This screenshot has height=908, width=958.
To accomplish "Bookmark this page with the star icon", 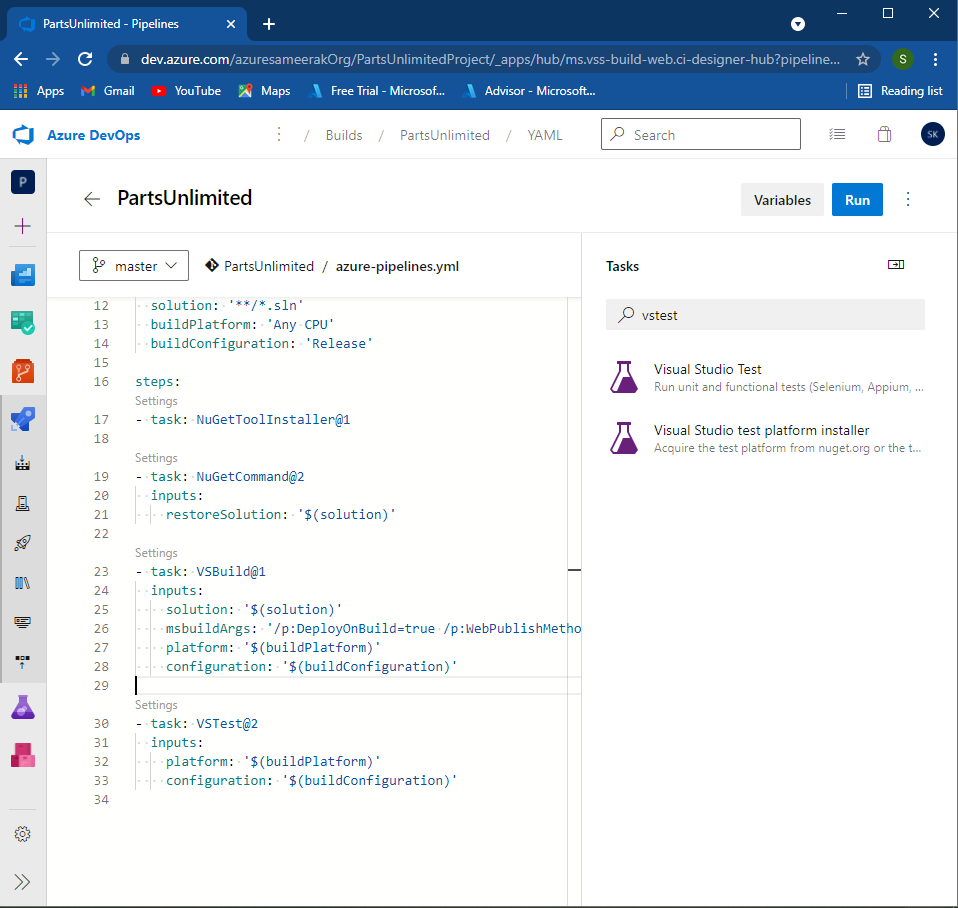I will tap(863, 59).
